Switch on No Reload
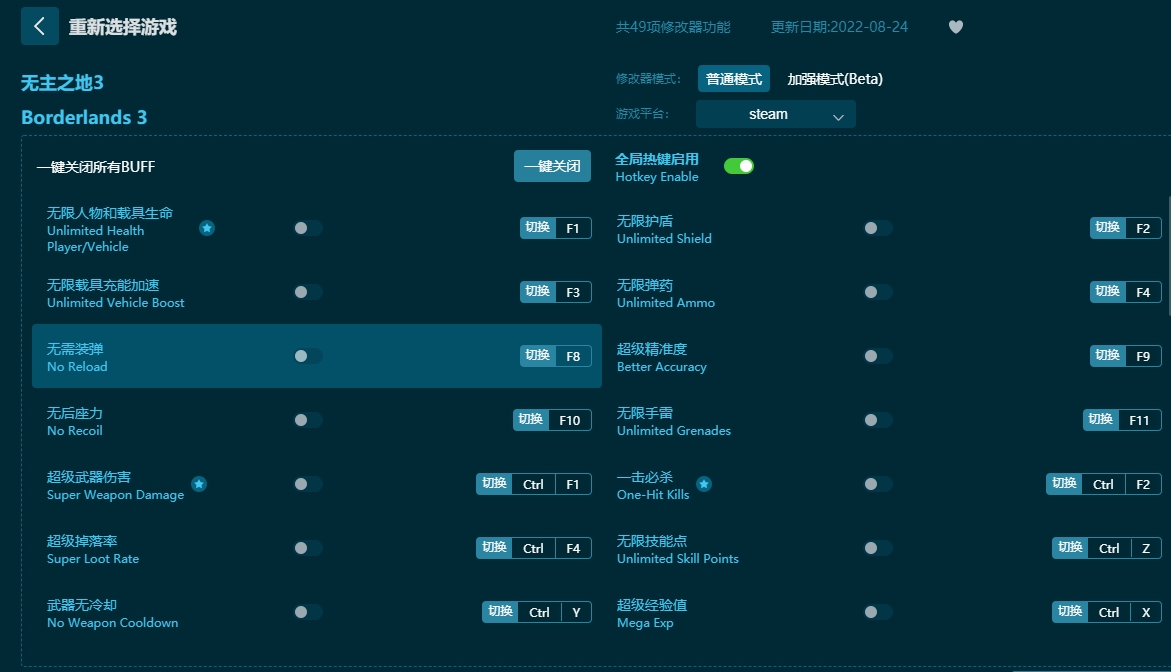 click(x=308, y=356)
